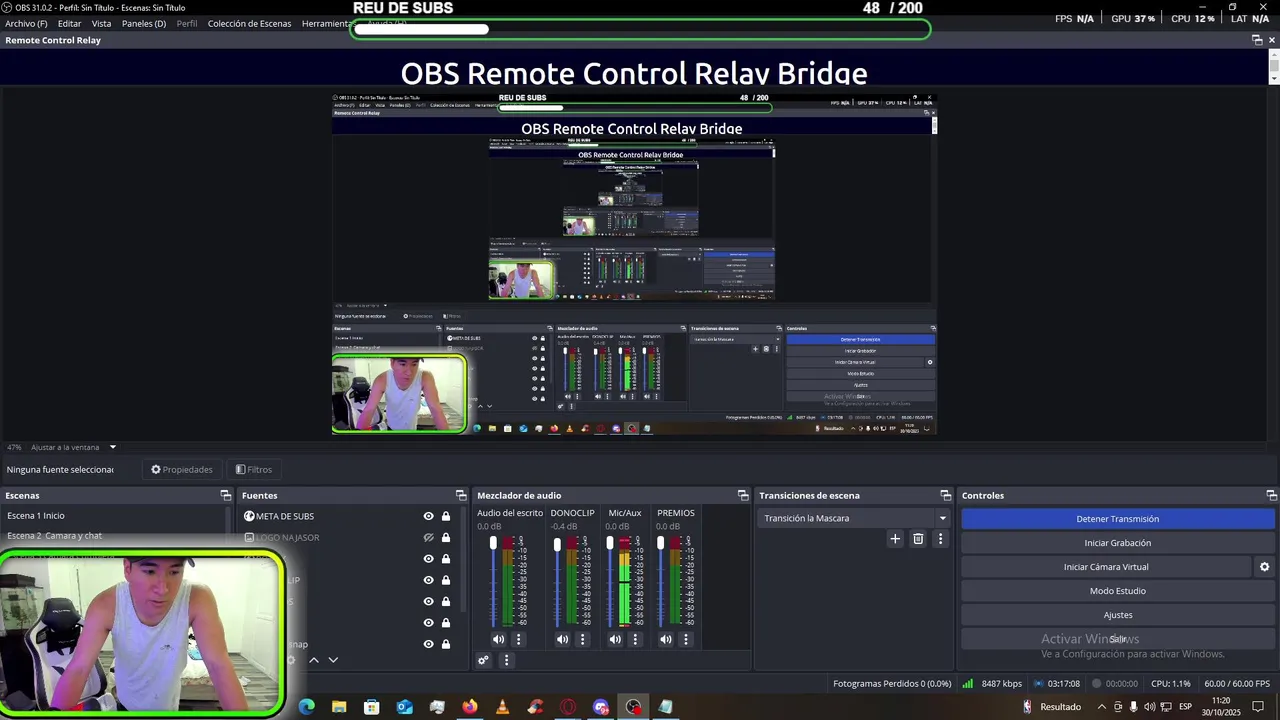1280x720 pixels.
Task: Open source Filtros button
Action: (254, 469)
